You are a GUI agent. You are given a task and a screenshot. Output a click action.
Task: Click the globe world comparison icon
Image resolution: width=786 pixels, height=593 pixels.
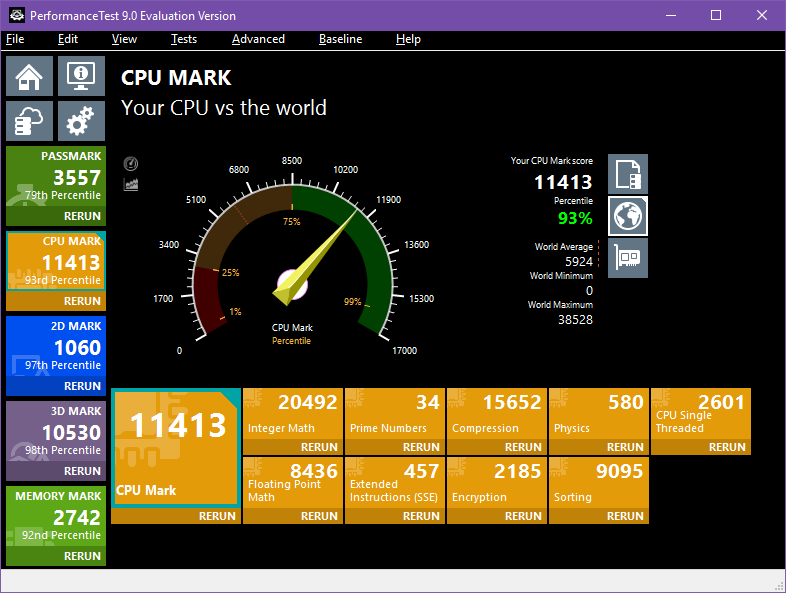coord(628,216)
